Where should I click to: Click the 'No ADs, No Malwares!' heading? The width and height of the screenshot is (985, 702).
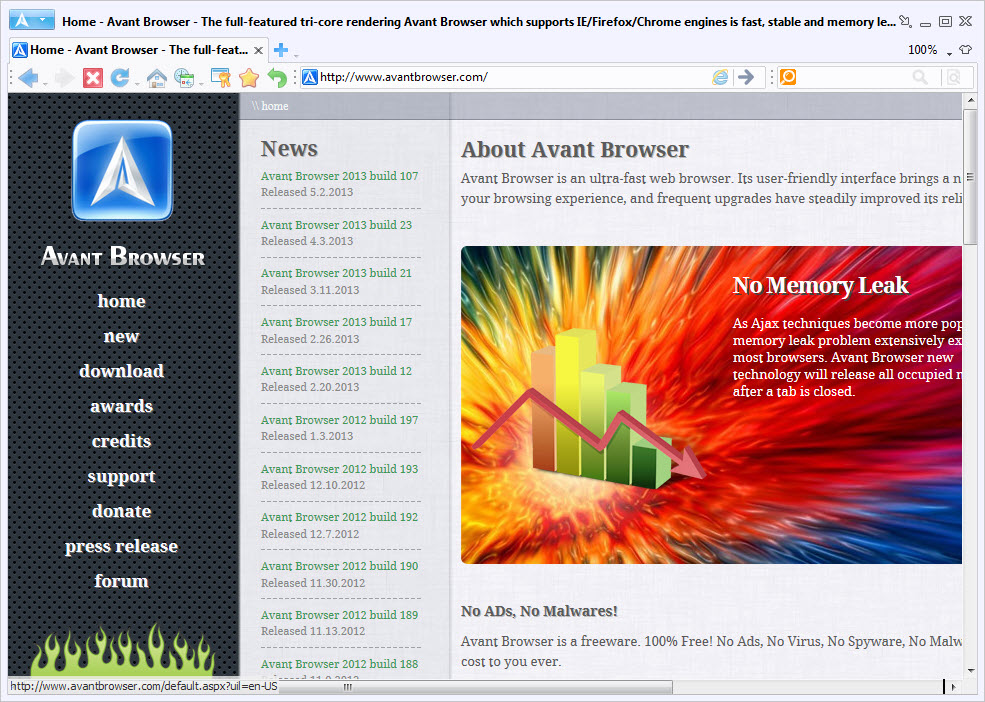click(539, 611)
